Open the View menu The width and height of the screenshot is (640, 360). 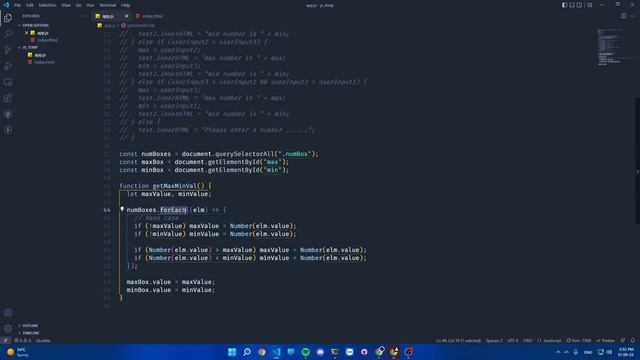click(x=66, y=5)
